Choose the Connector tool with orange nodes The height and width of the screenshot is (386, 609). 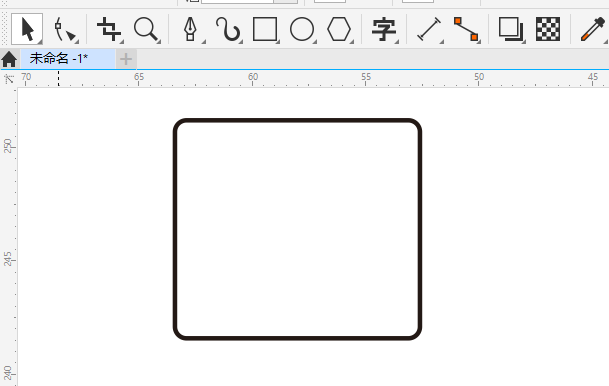[x=466, y=29]
